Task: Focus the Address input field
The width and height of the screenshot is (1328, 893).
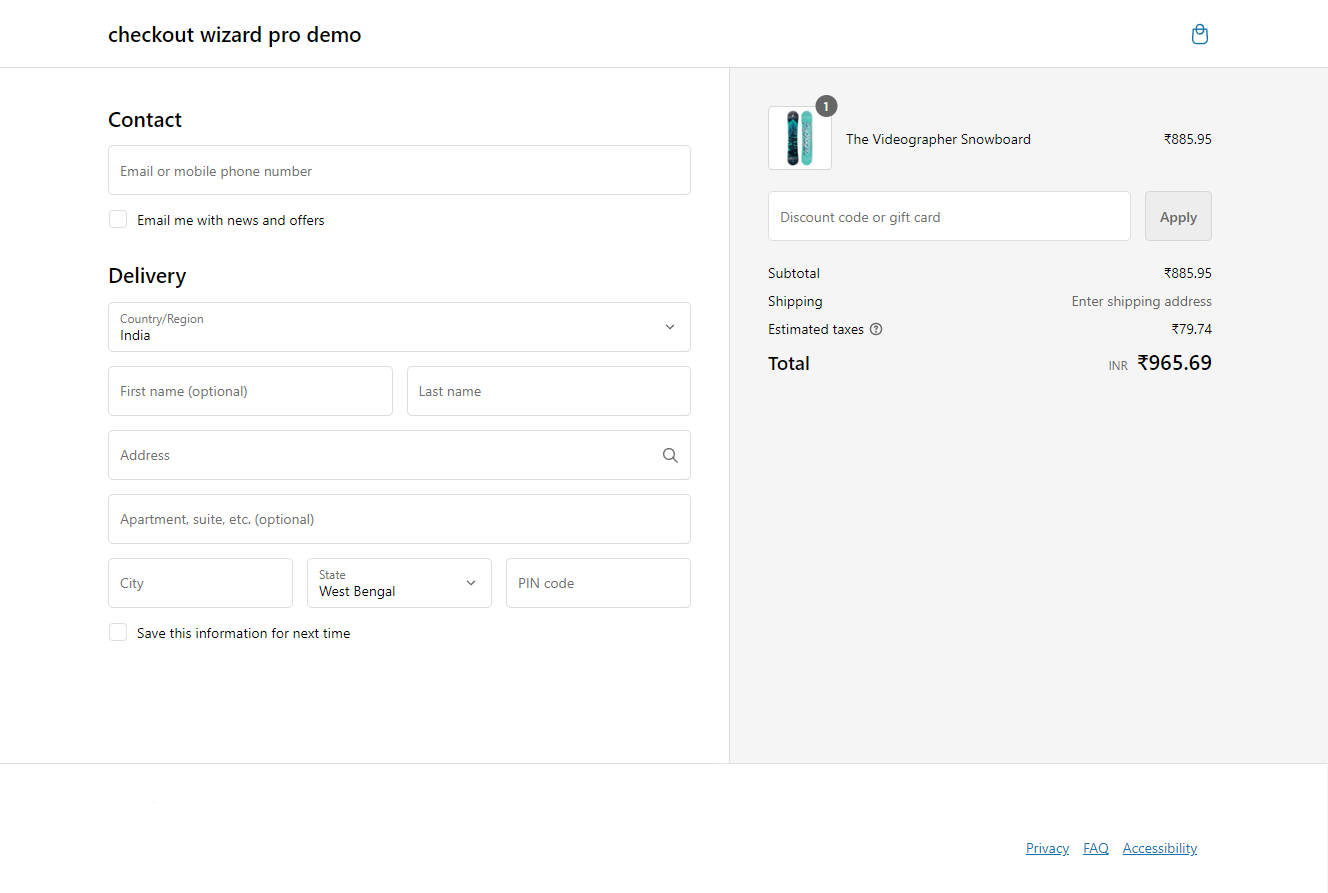Action: pyautogui.click(x=399, y=455)
